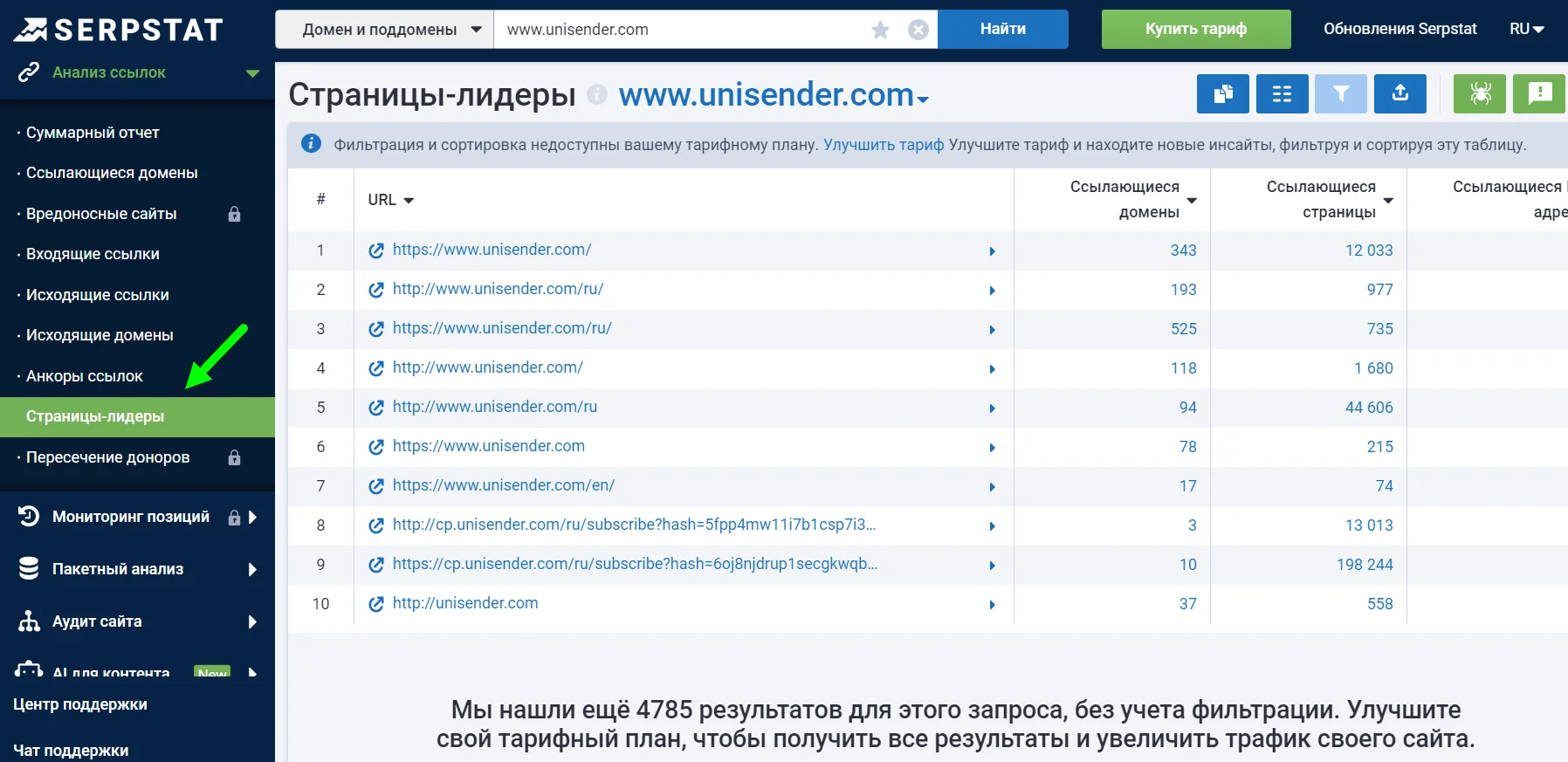Viewport: 1568px width, 762px height.
Task: Open Анкоры ссылок in sidebar
Action: click(85, 376)
